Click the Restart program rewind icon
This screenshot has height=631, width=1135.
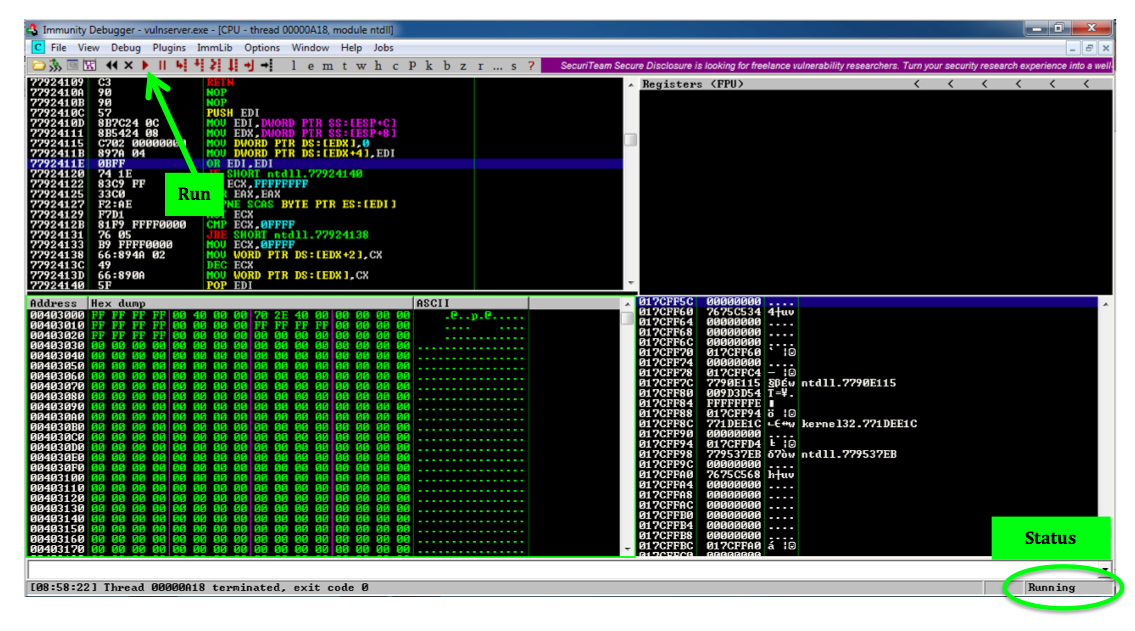click(x=111, y=66)
